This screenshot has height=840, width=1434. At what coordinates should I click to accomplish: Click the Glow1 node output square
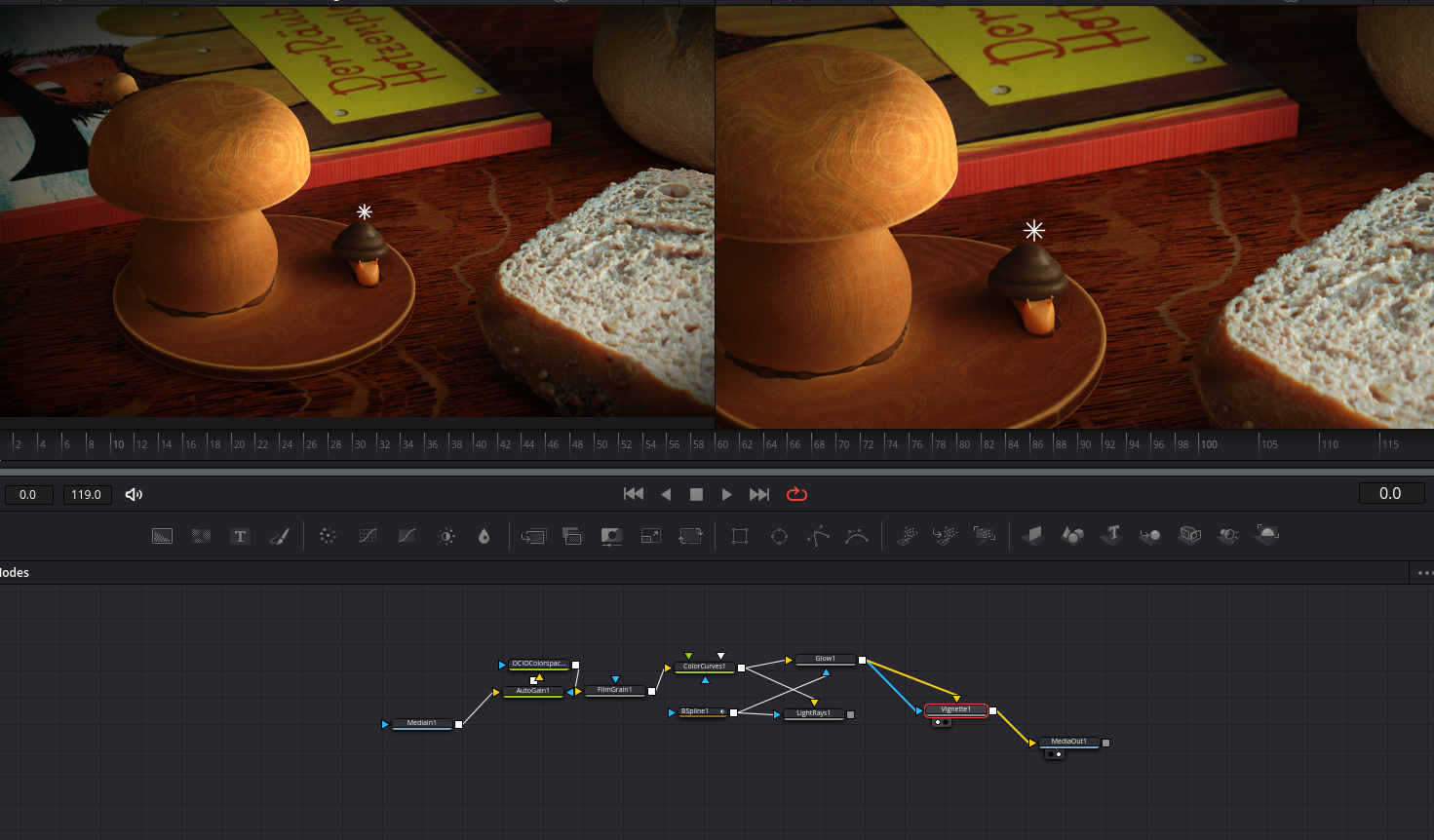click(x=862, y=660)
